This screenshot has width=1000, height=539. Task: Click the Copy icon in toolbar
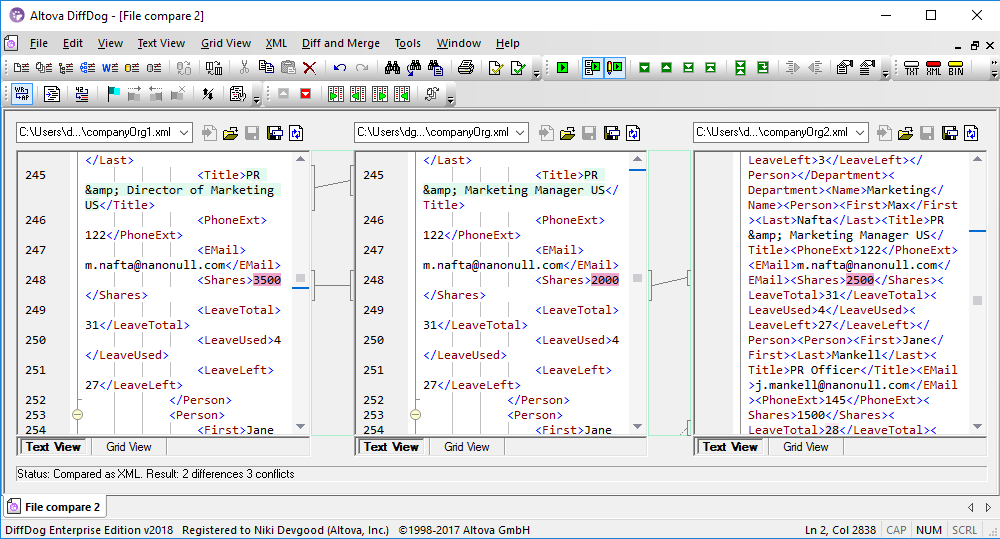pyautogui.click(x=266, y=68)
